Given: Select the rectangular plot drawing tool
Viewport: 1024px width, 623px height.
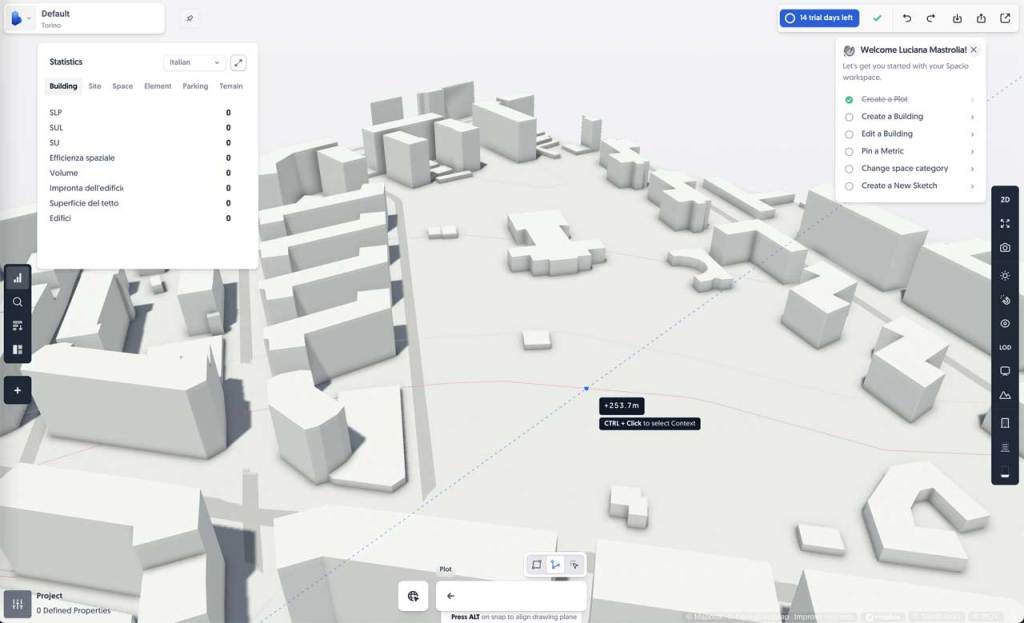Looking at the screenshot, I should pos(535,564).
